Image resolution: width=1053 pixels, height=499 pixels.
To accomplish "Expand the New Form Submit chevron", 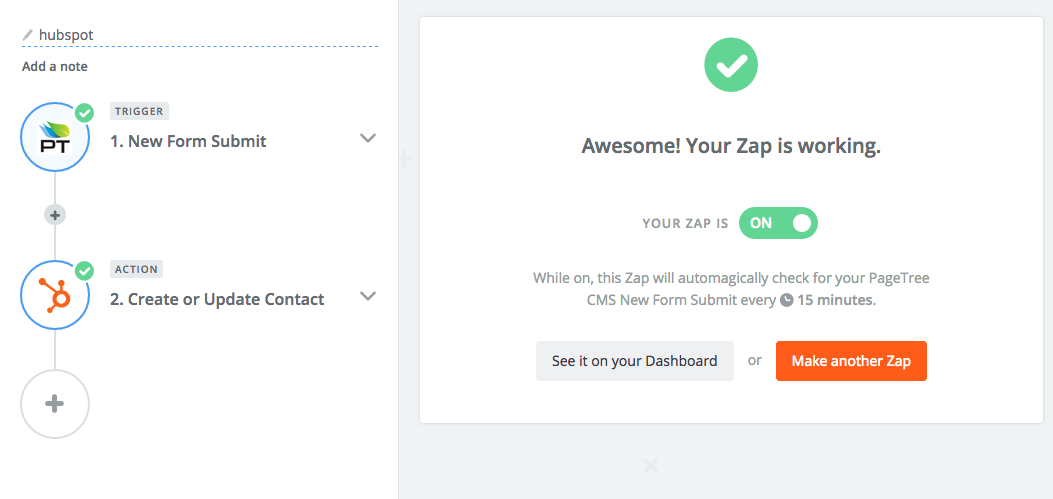I will point(367,138).
